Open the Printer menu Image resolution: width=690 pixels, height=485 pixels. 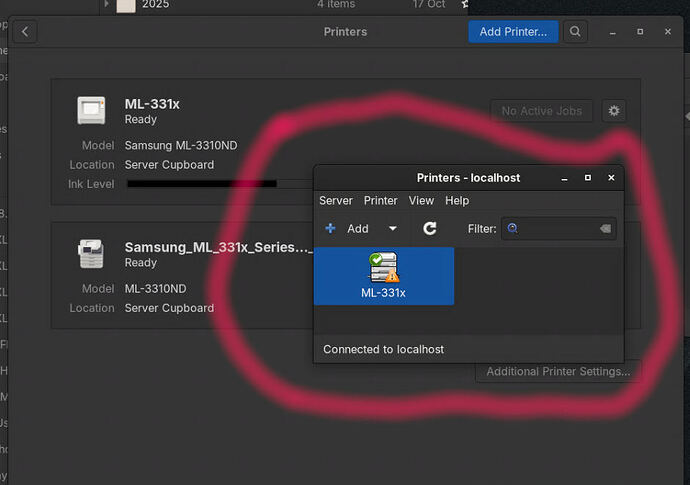(x=380, y=201)
